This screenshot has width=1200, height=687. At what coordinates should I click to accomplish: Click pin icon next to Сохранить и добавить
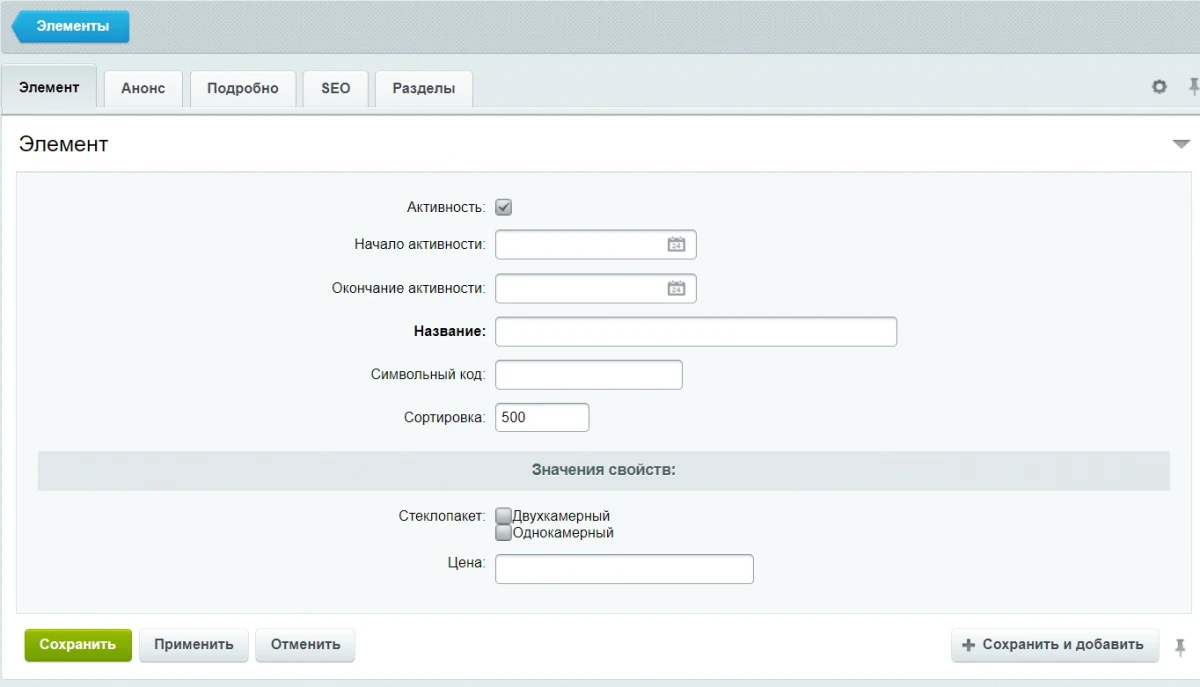1180,646
